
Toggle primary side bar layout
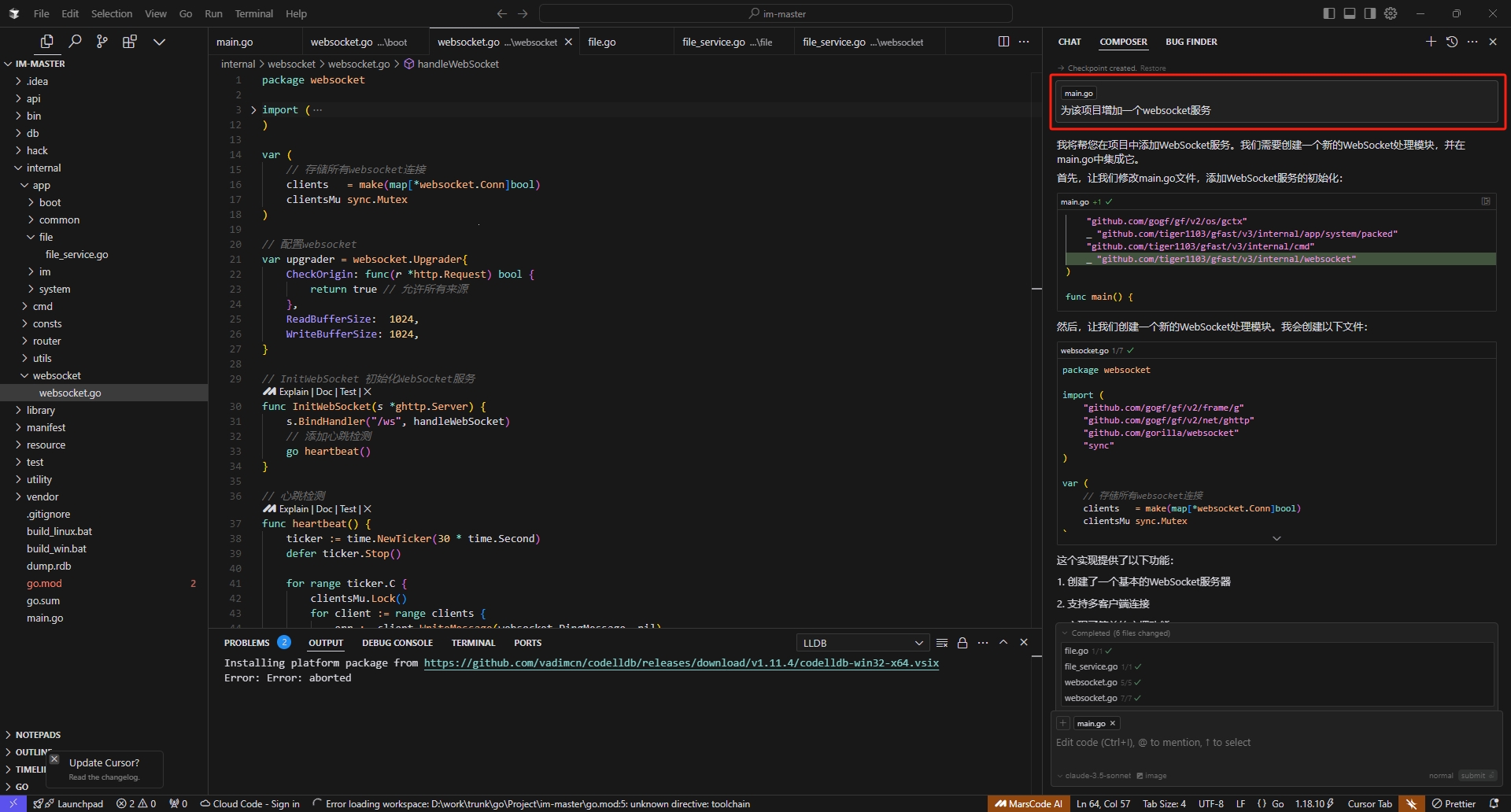click(x=1329, y=13)
